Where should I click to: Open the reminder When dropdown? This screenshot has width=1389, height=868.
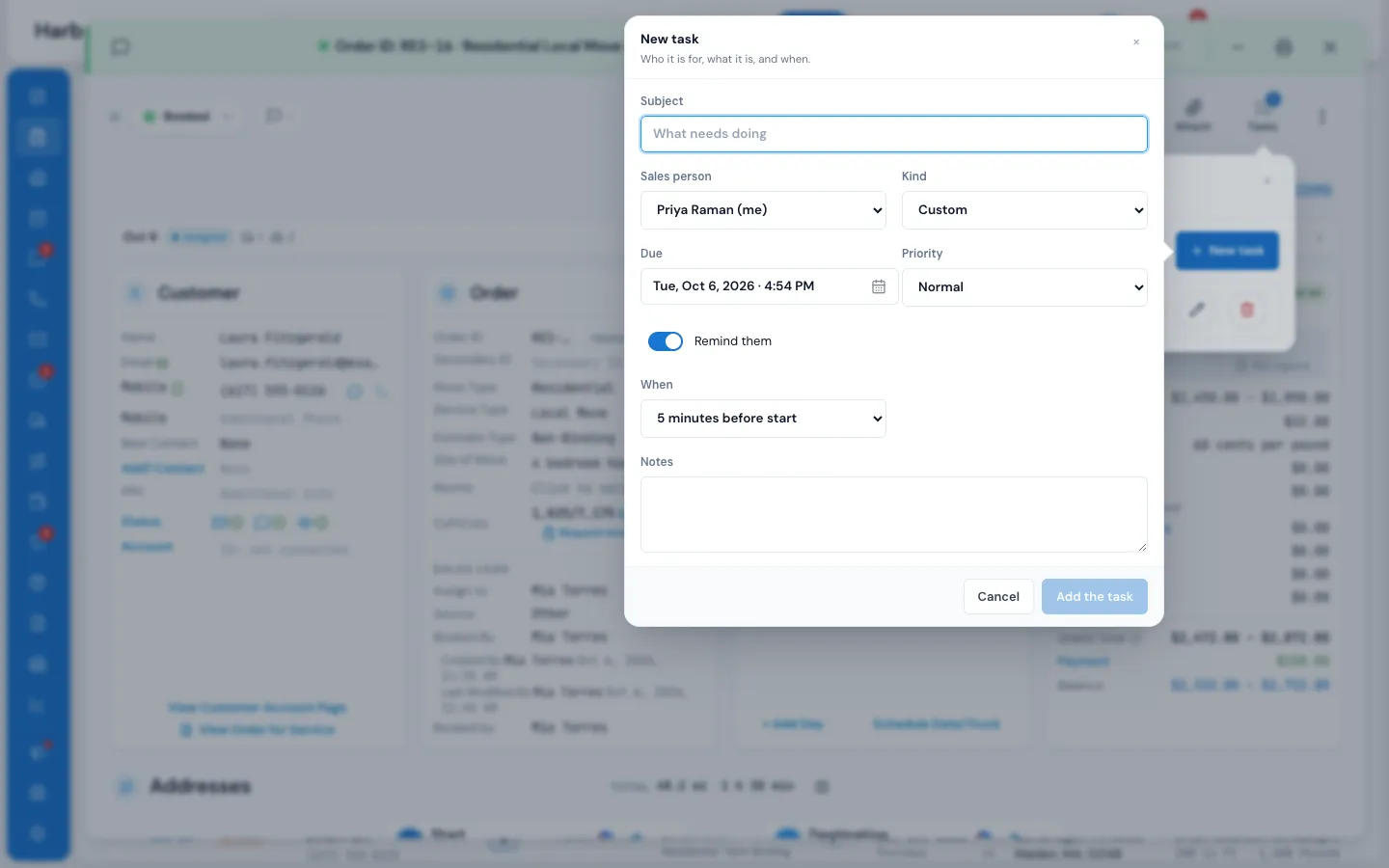(763, 419)
